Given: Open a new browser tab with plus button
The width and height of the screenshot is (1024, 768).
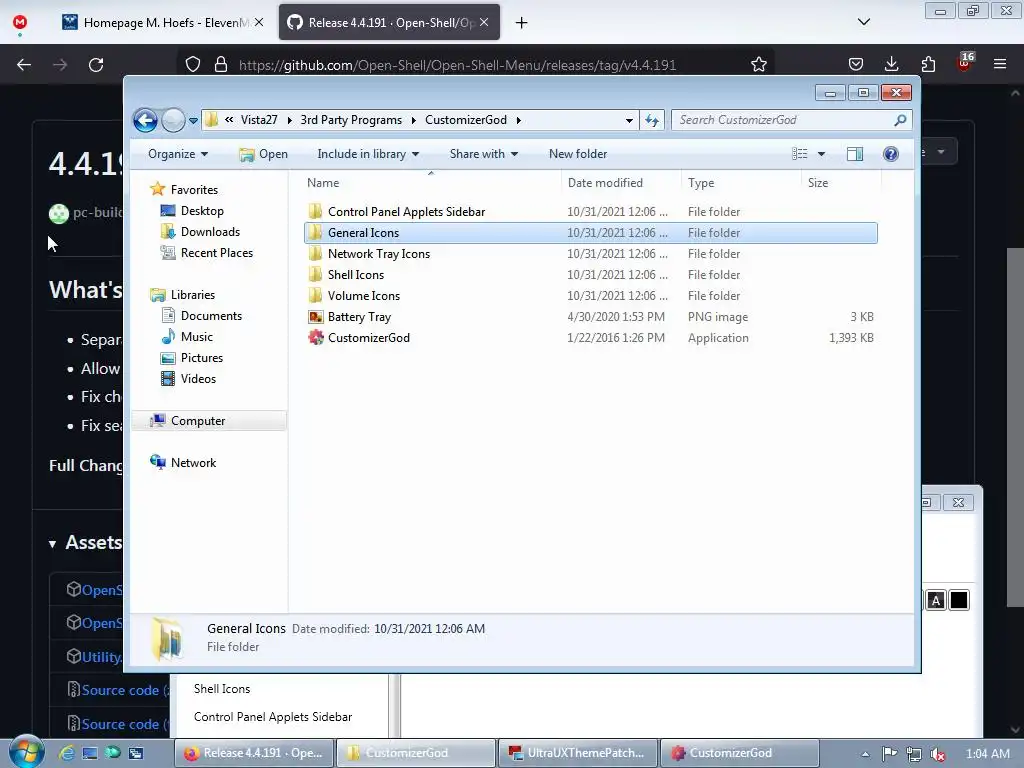Looking at the screenshot, I should tap(521, 23).
